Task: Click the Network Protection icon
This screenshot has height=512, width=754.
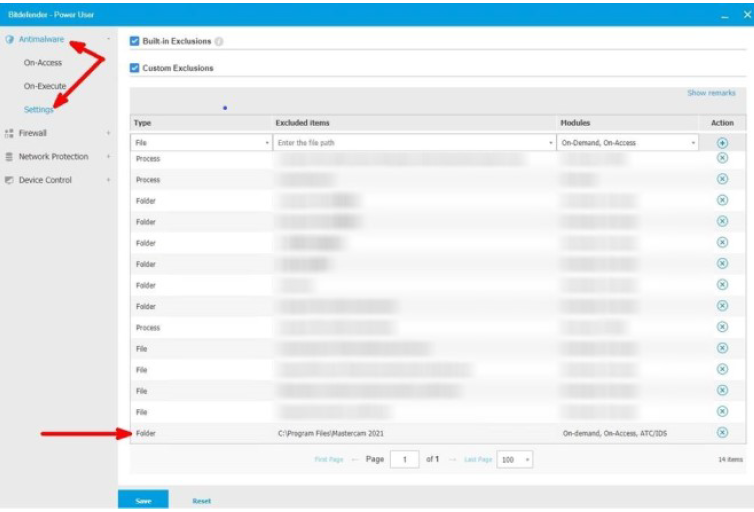Action: pyautogui.click(x=9, y=157)
